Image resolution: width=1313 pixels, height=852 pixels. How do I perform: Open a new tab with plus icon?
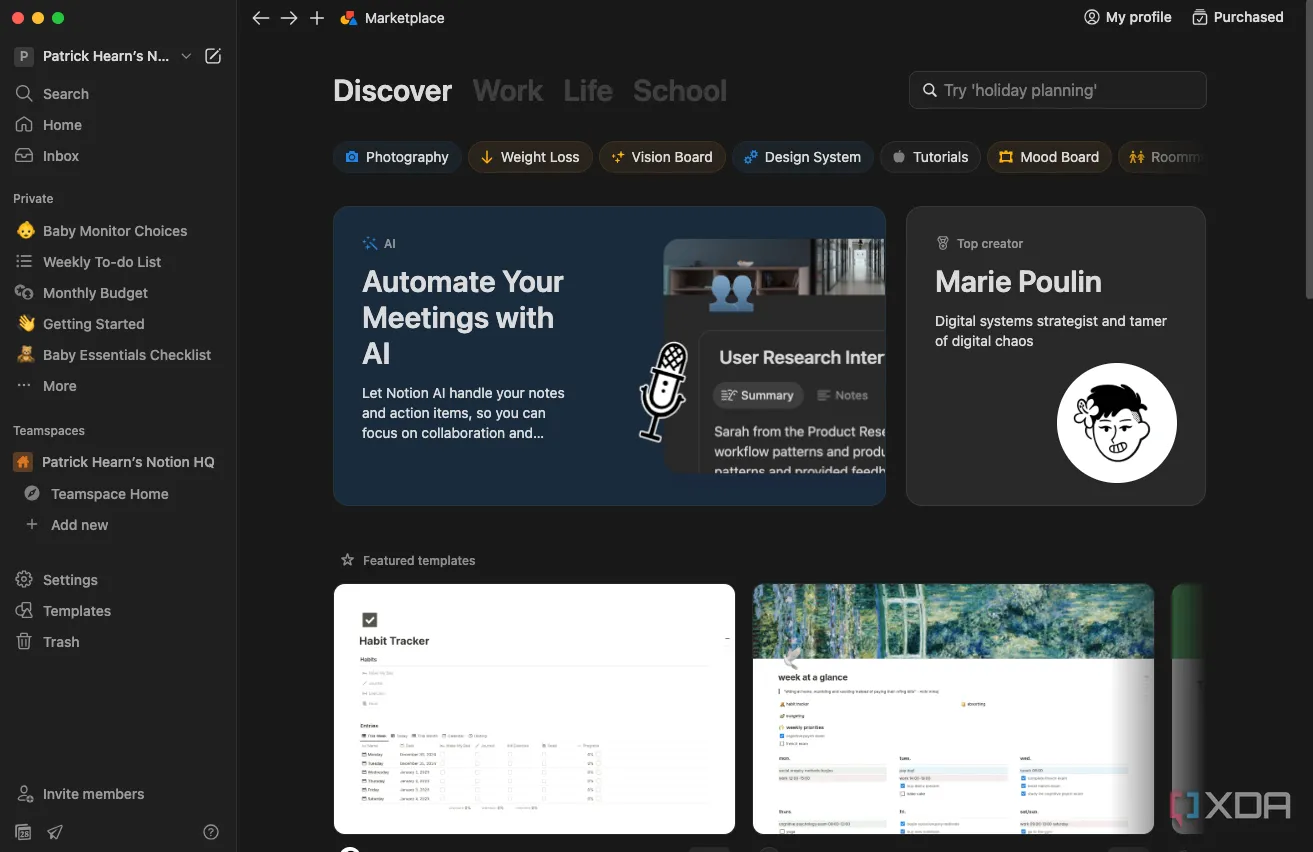tap(317, 18)
